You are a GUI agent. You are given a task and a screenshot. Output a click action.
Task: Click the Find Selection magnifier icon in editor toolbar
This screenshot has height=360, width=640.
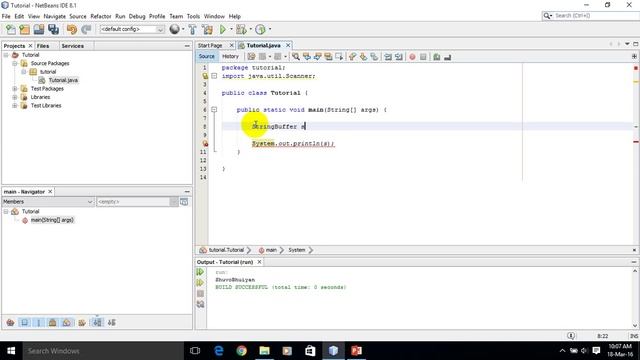(296, 57)
